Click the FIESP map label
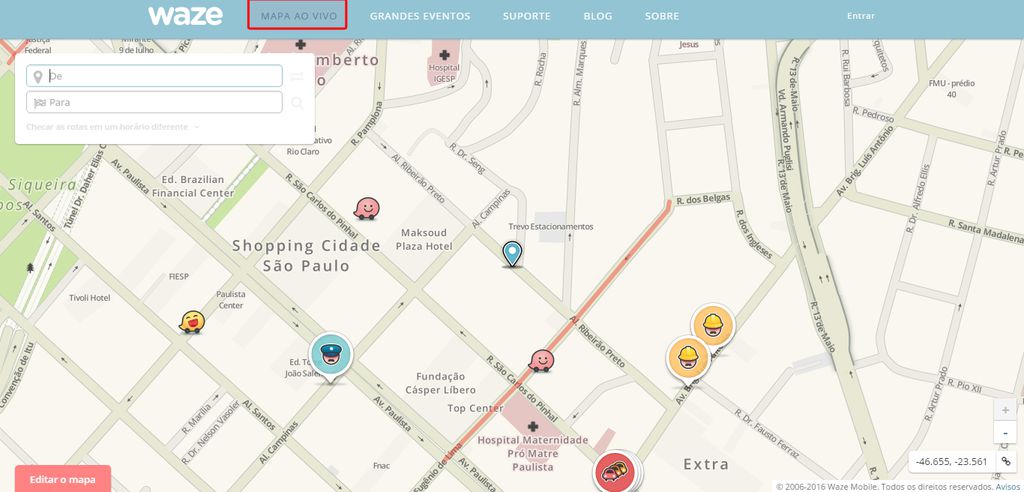Viewport: 1024px width, 492px height. tap(178, 276)
